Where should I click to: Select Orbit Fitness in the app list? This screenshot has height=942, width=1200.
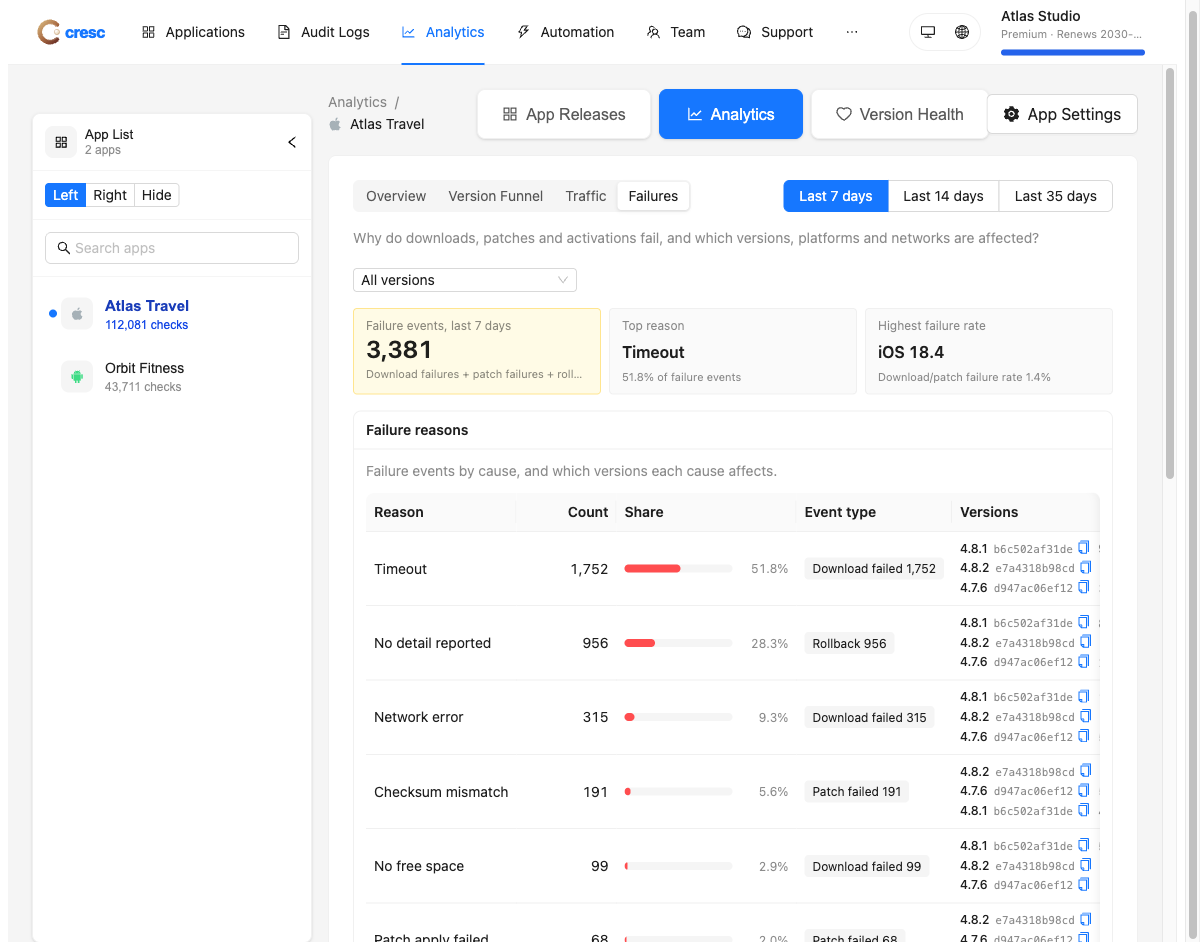pos(172,376)
